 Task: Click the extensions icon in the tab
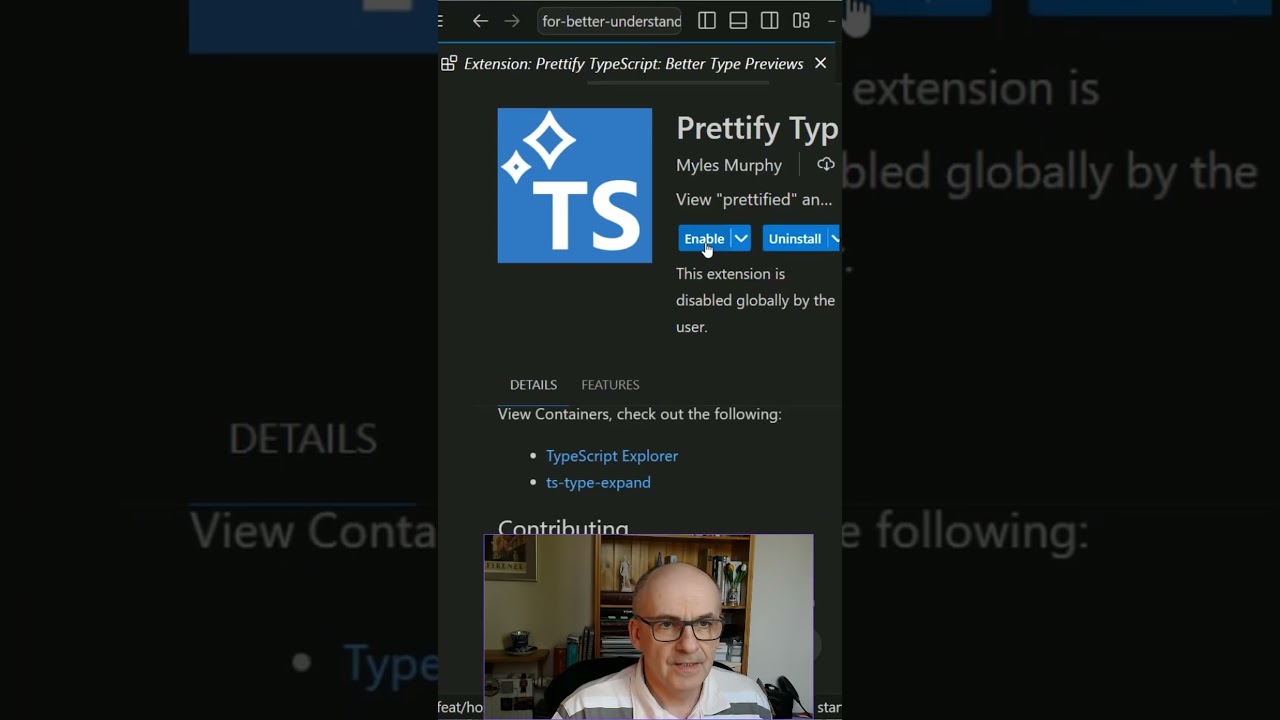pos(449,63)
